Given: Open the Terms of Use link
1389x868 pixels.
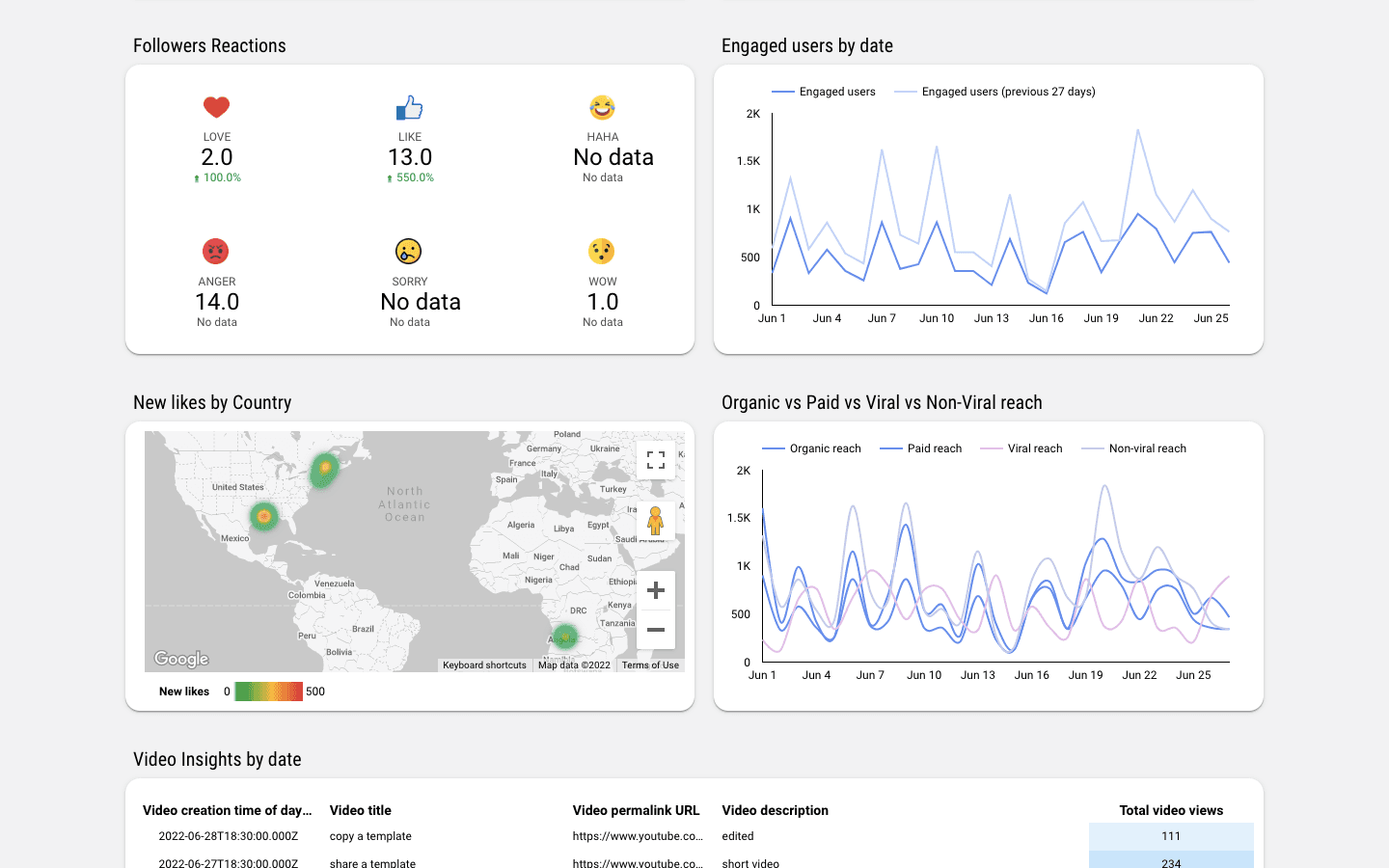Looking at the screenshot, I should click(x=650, y=665).
